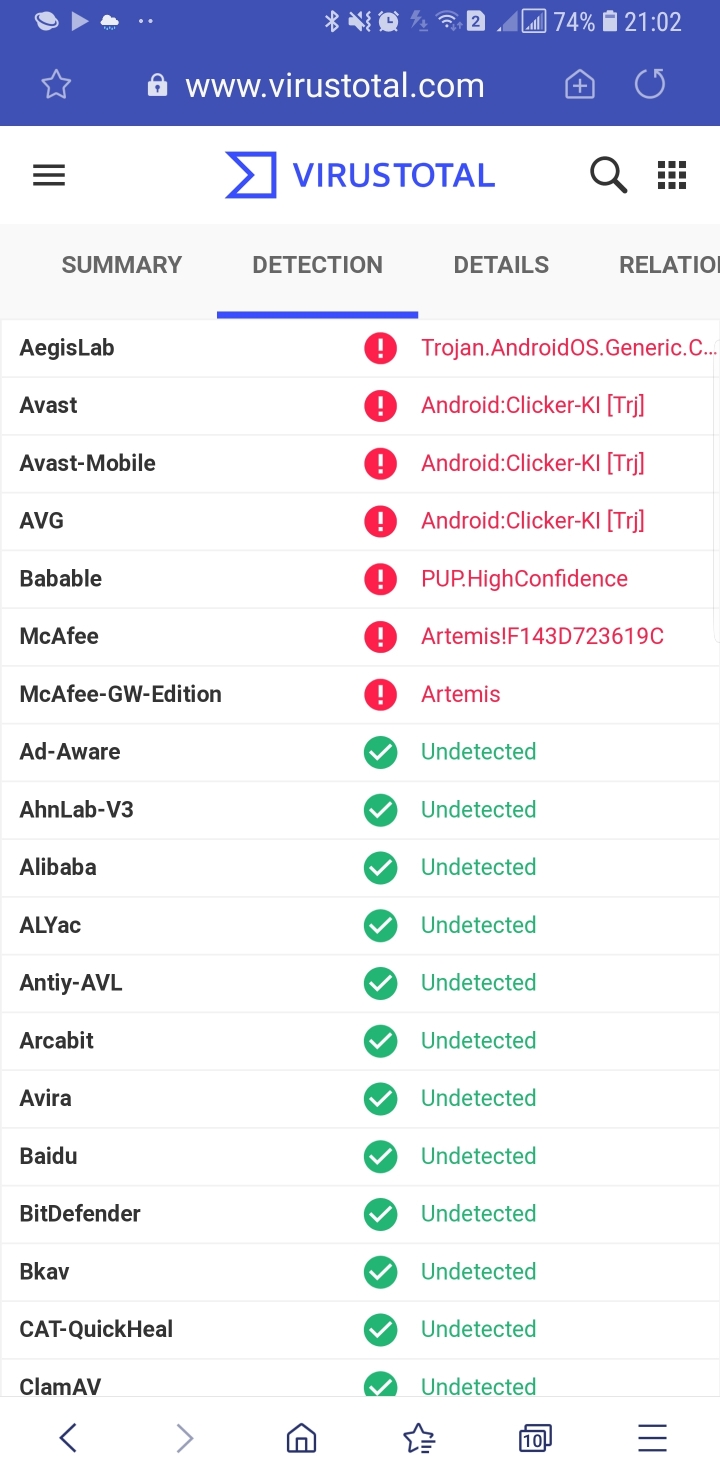Image resolution: width=720 pixels, height=1480 pixels.
Task: Reload the page with refresh icon
Action: click(650, 85)
